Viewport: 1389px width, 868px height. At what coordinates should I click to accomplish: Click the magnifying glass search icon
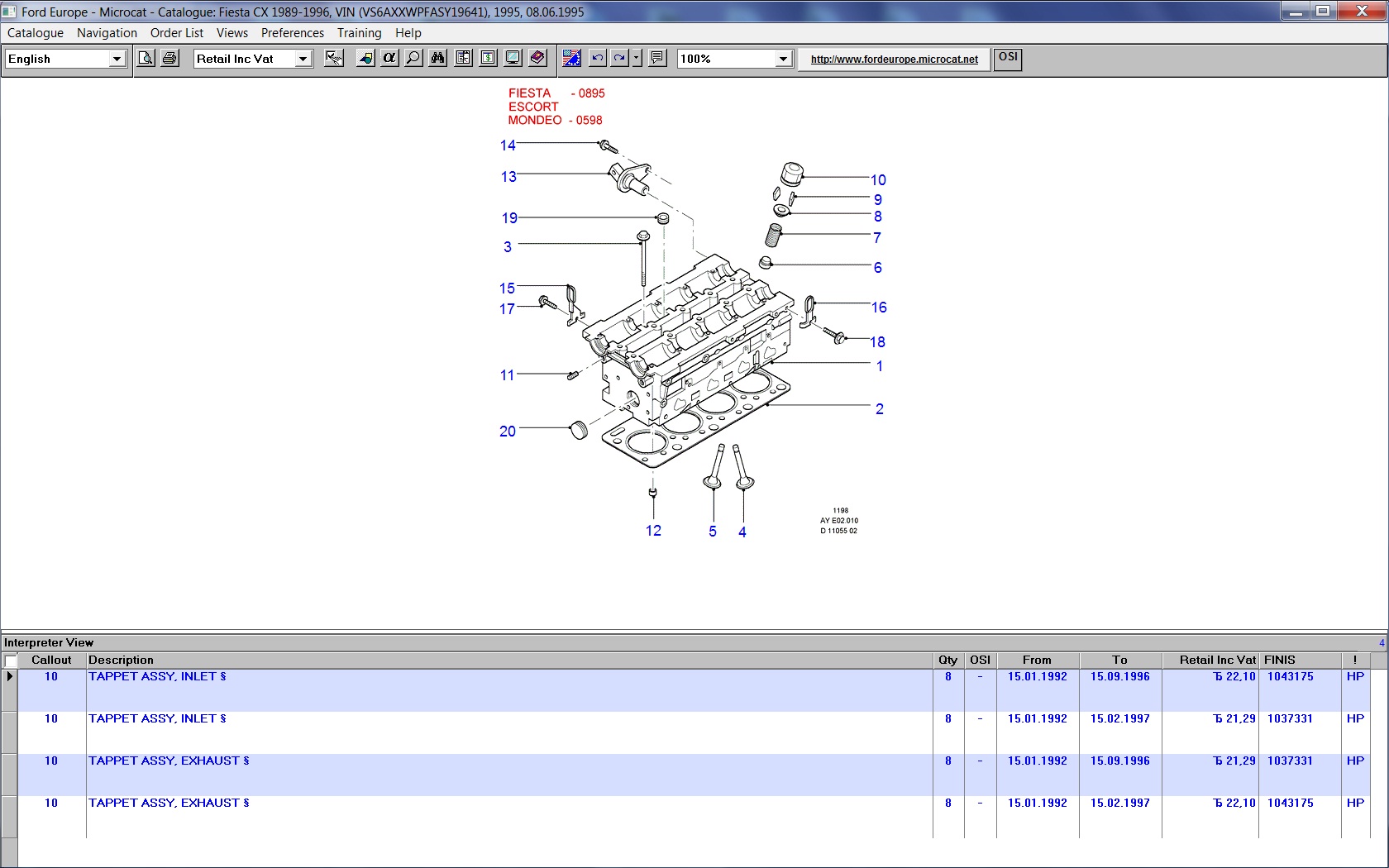[413, 58]
